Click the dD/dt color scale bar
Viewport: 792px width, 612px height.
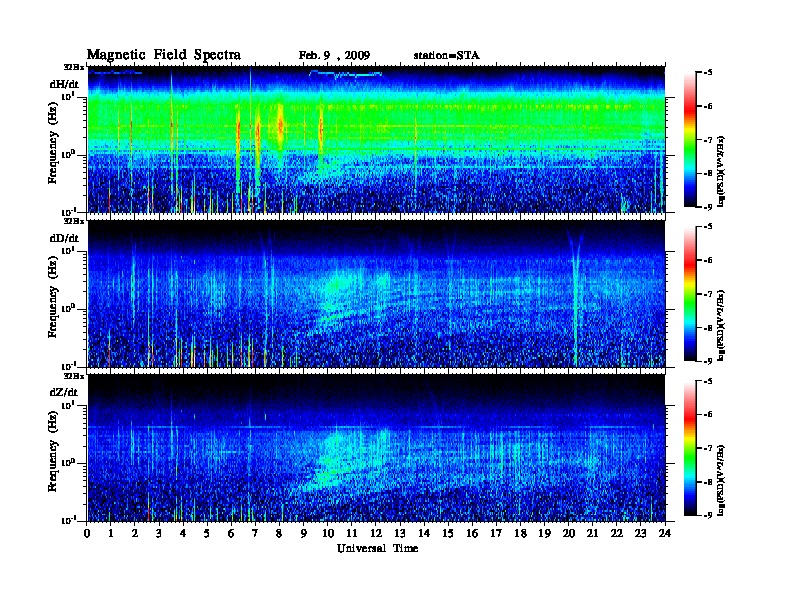(690, 294)
